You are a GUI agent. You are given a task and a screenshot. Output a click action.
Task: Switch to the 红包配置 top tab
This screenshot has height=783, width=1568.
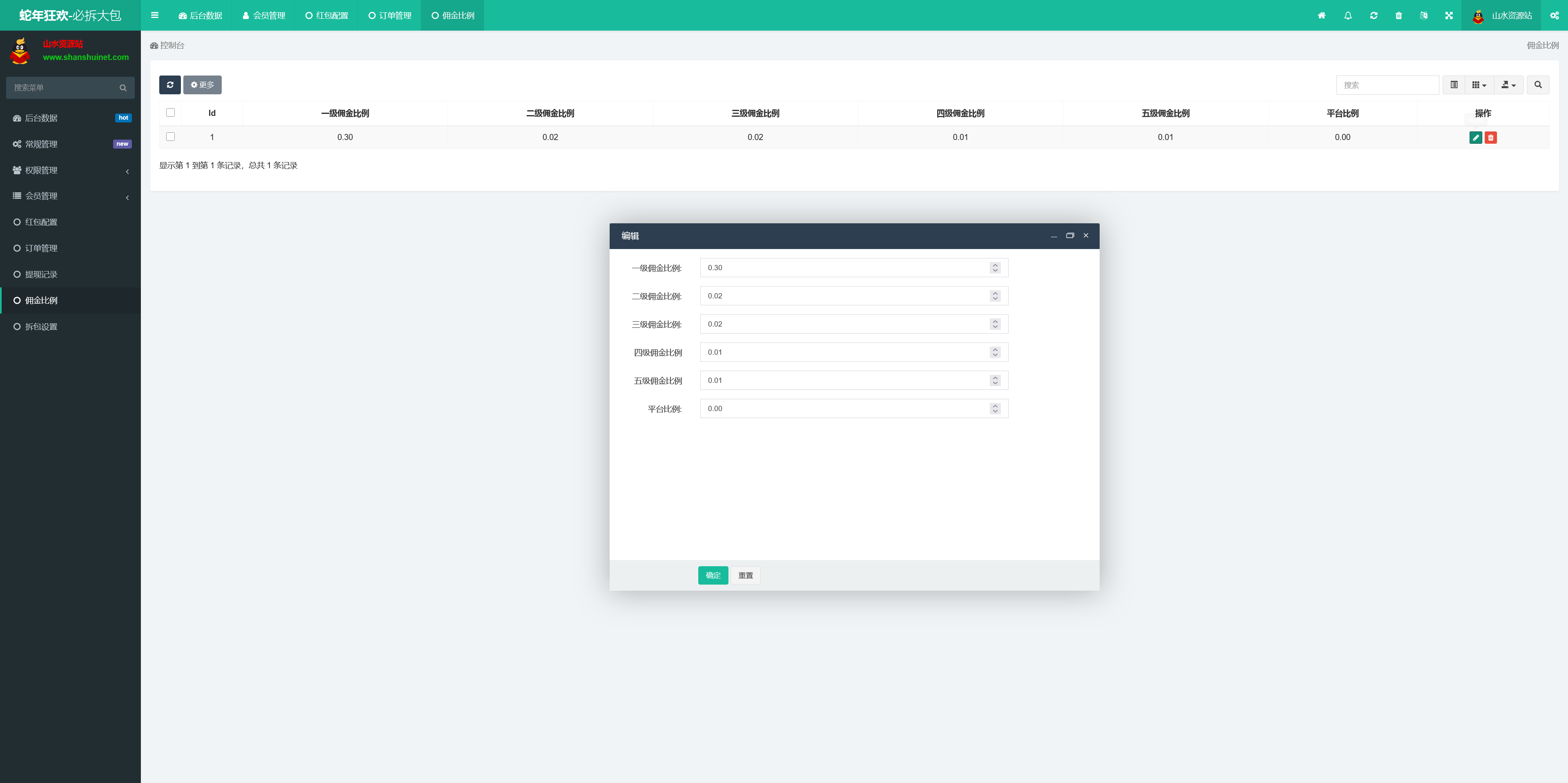click(x=327, y=16)
